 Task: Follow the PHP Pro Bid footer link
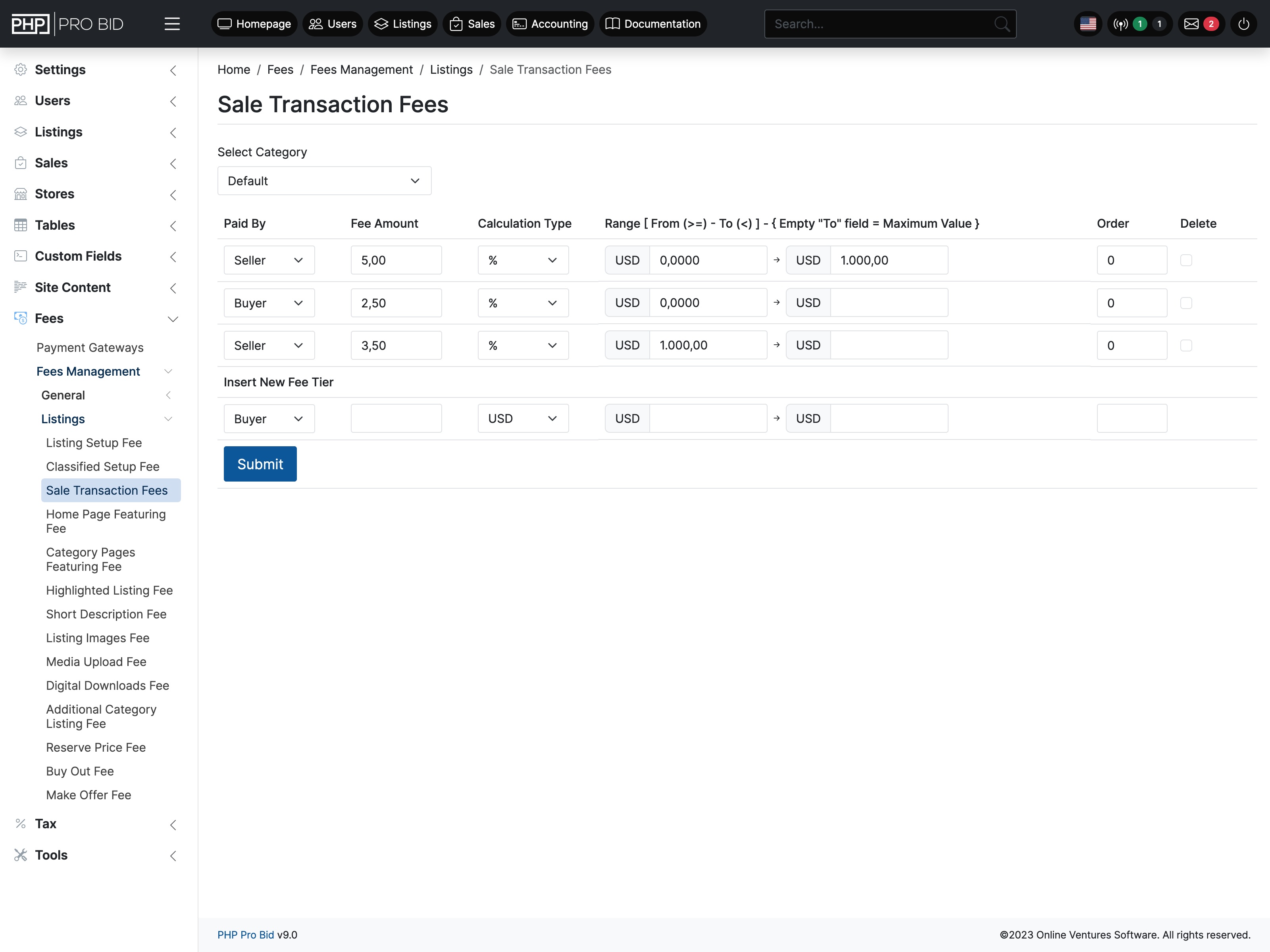pyautogui.click(x=246, y=935)
